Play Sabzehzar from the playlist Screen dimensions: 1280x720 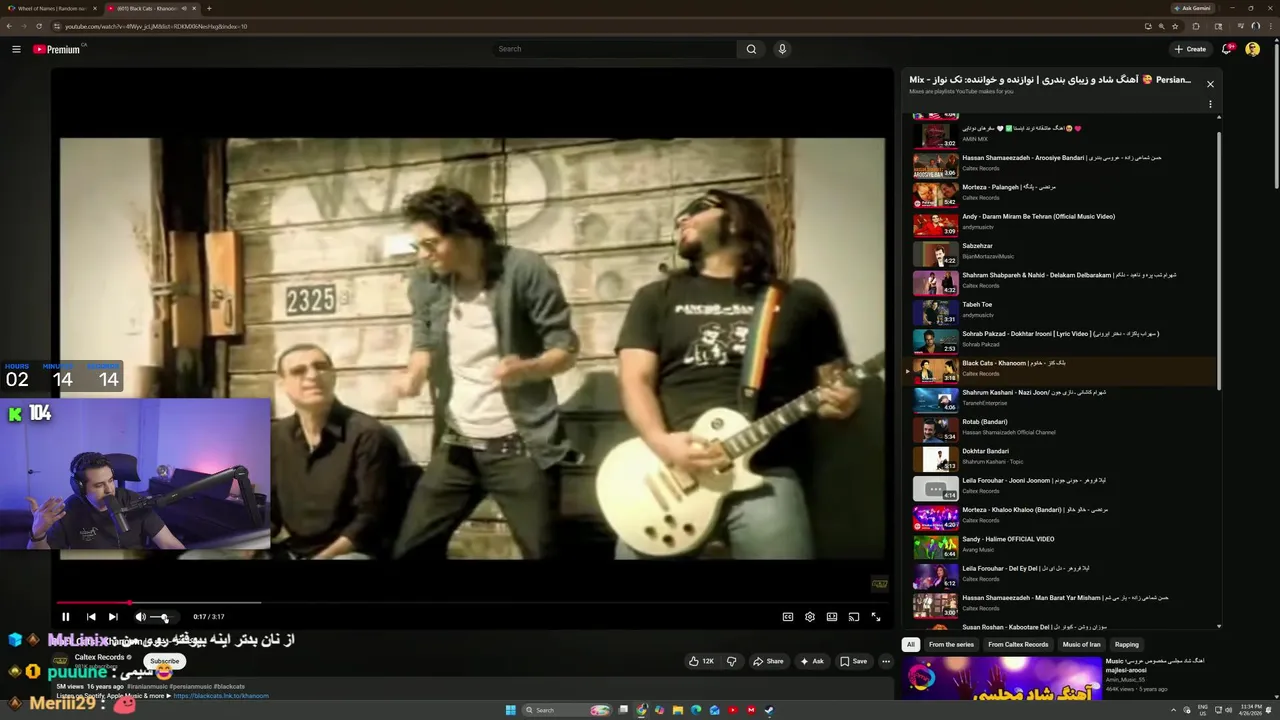[1060, 252]
